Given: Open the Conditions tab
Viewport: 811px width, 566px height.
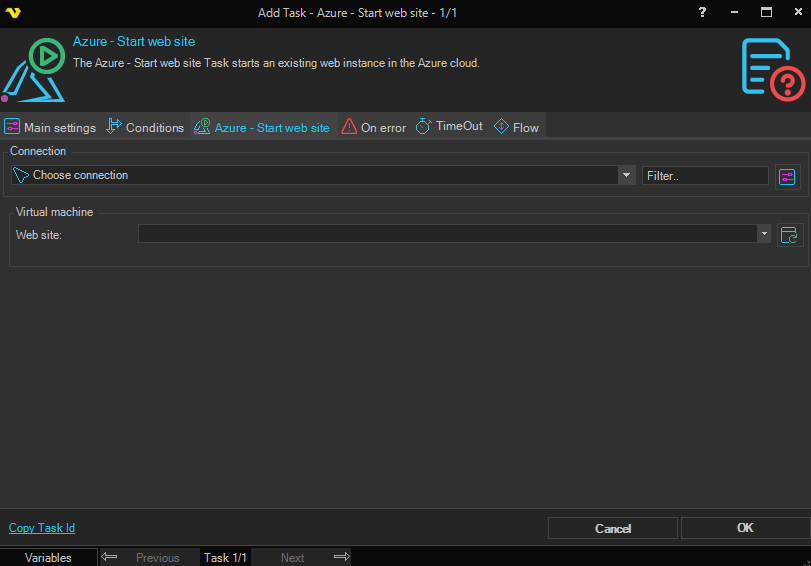Looking at the screenshot, I should (145, 127).
